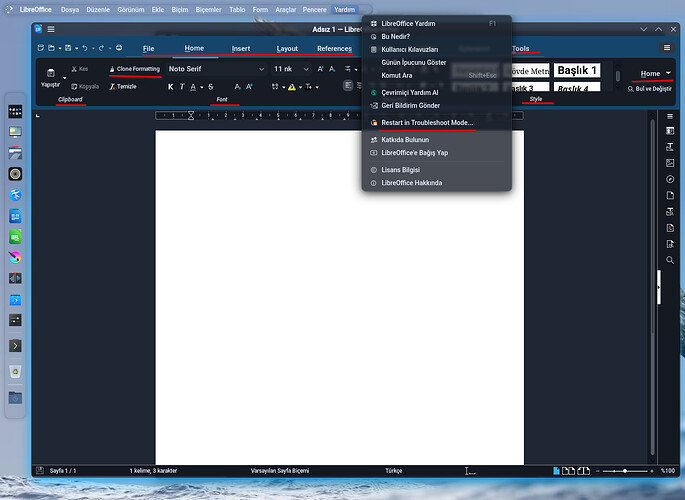Open sidebar settings hamburger icon
685x500 pixels.
click(670, 116)
